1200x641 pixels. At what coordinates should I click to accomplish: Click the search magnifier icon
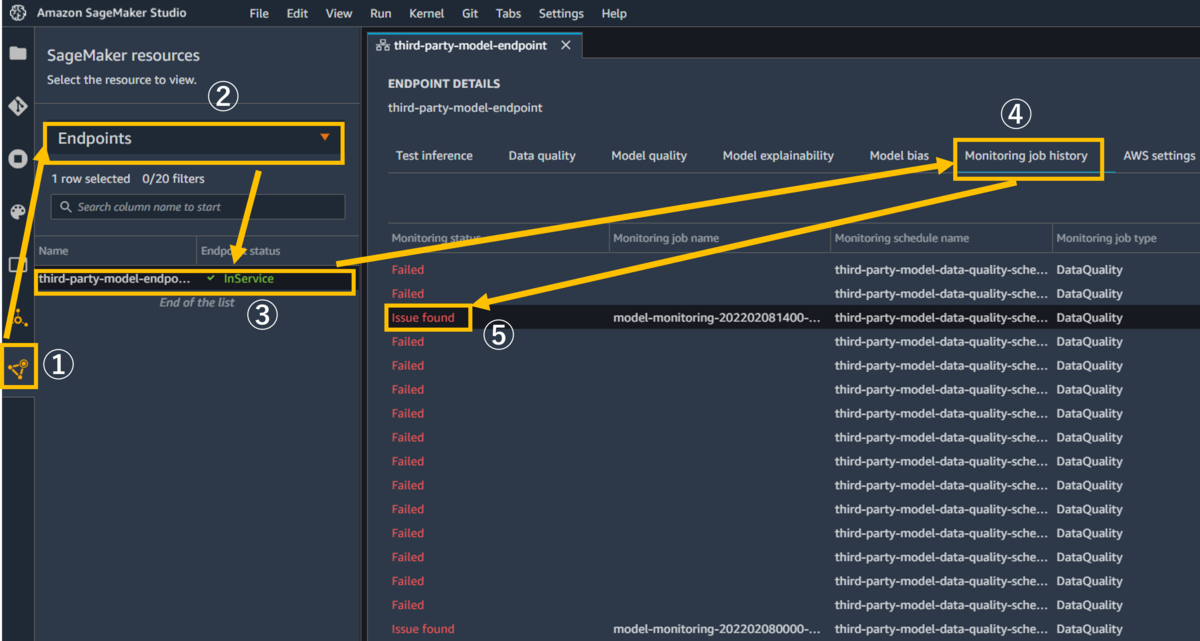67,207
